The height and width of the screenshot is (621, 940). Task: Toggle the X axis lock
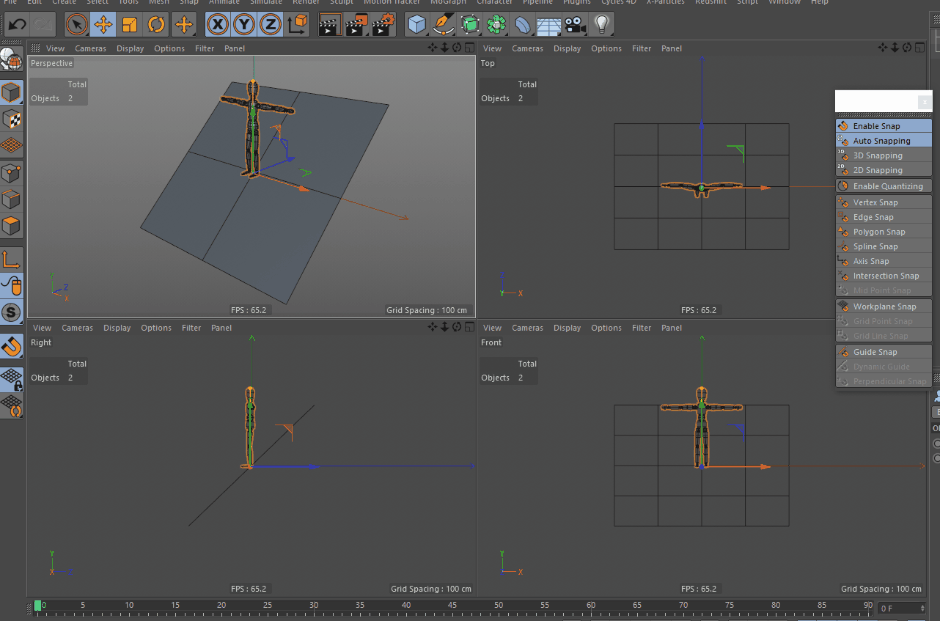[x=218, y=25]
